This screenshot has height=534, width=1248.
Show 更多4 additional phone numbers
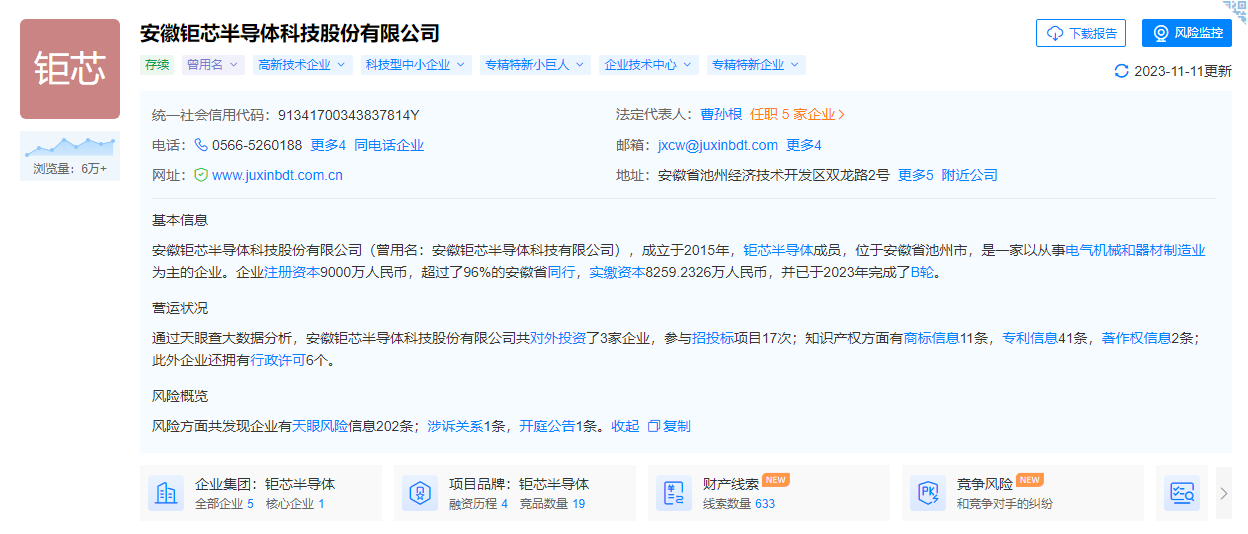tap(328, 145)
